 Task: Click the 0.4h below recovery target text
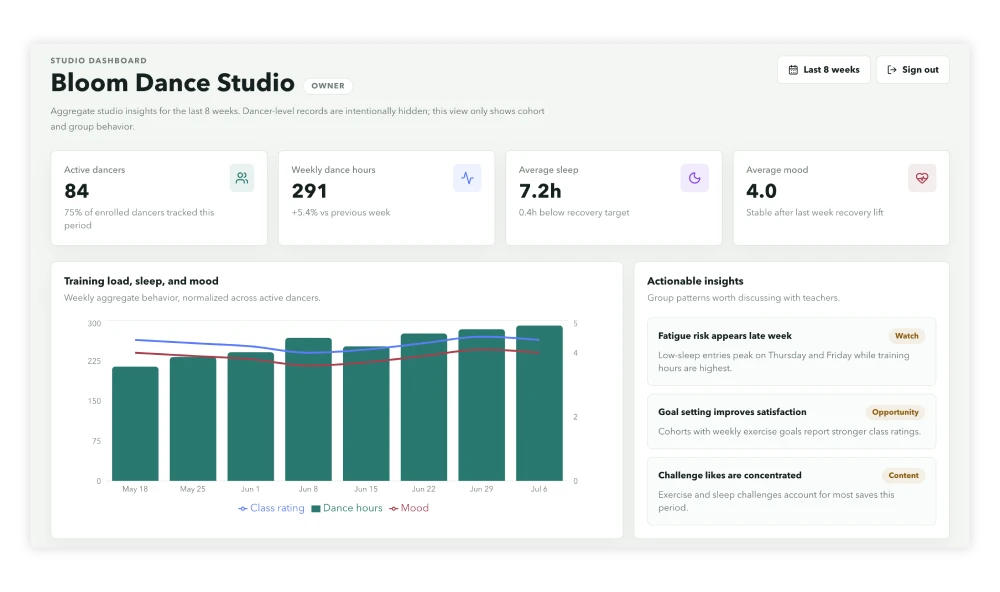[x=574, y=212]
